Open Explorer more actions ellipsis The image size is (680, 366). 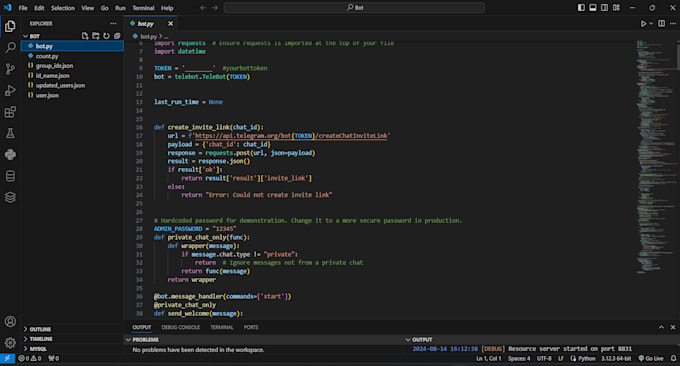point(113,23)
